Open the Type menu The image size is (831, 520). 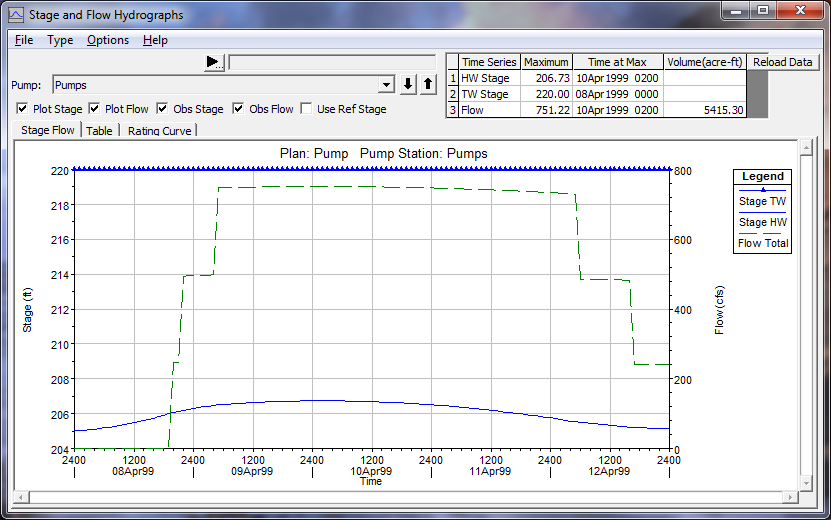point(60,40)
